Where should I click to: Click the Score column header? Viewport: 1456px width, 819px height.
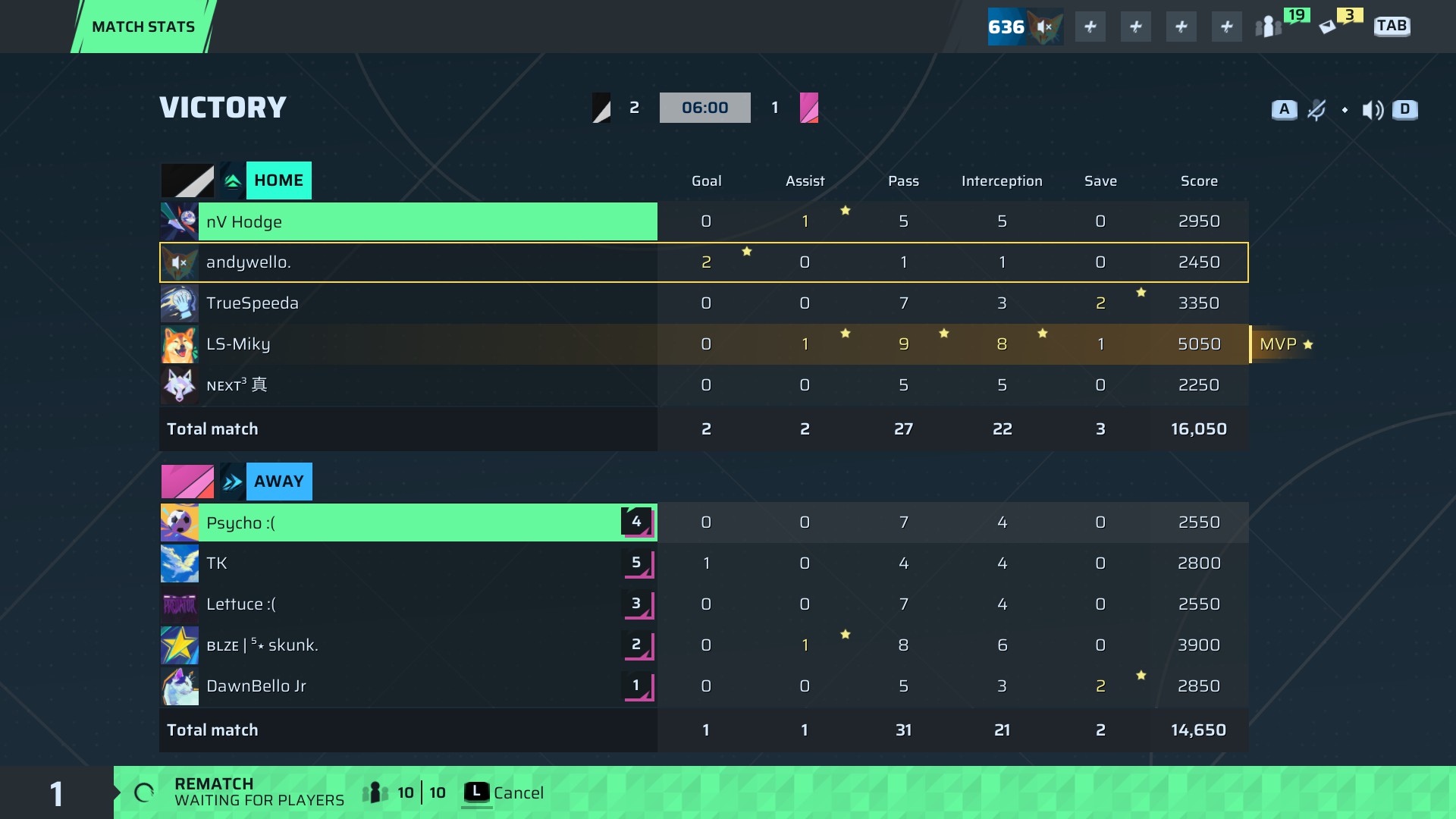(x=1199, y=181)
